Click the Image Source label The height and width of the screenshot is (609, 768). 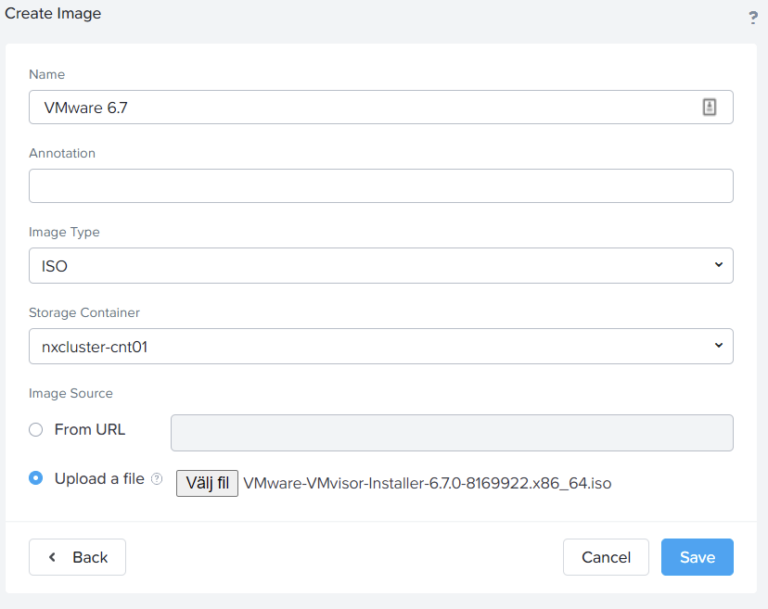point(71,393)
